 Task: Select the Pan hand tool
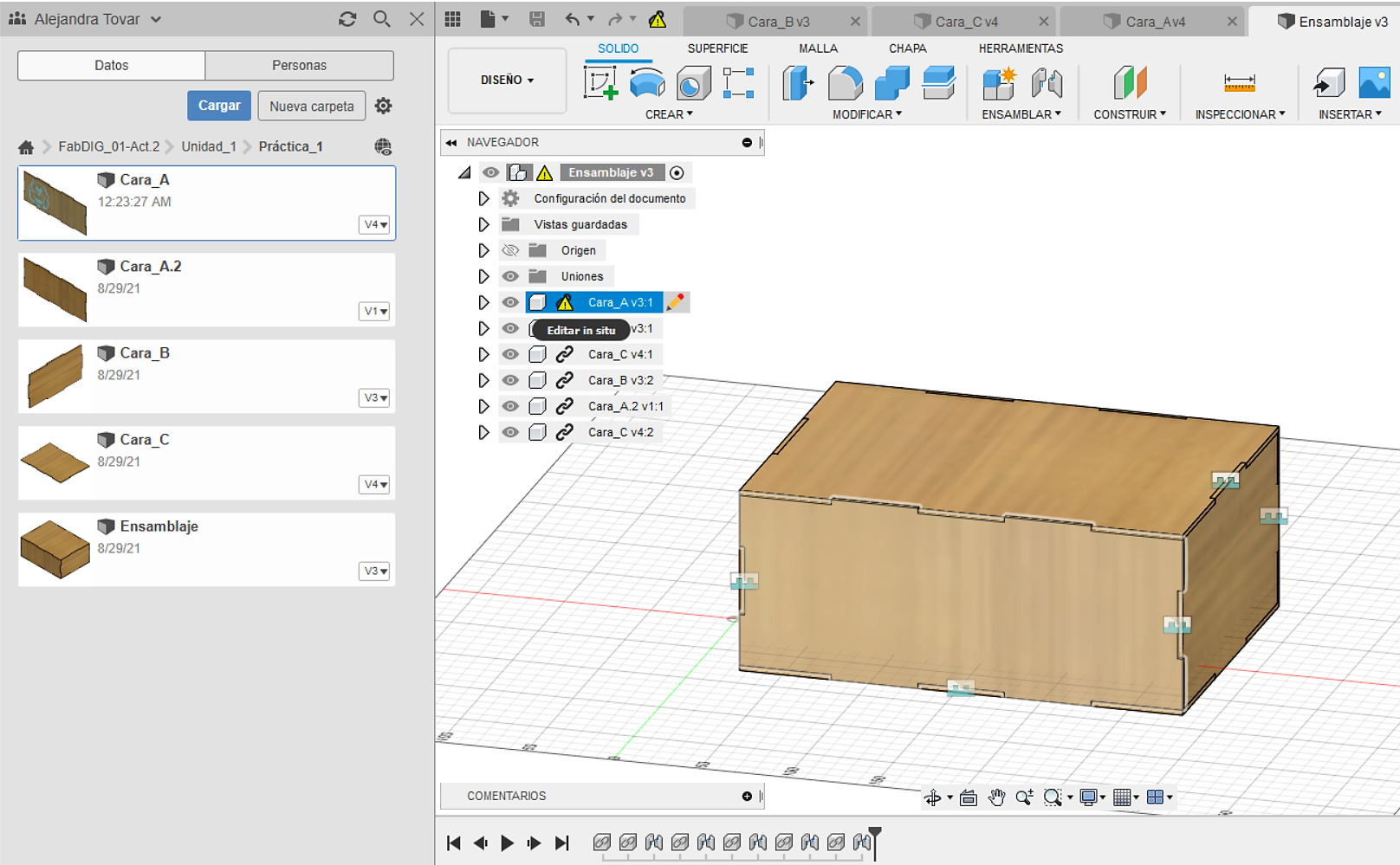tap(996, 797)
